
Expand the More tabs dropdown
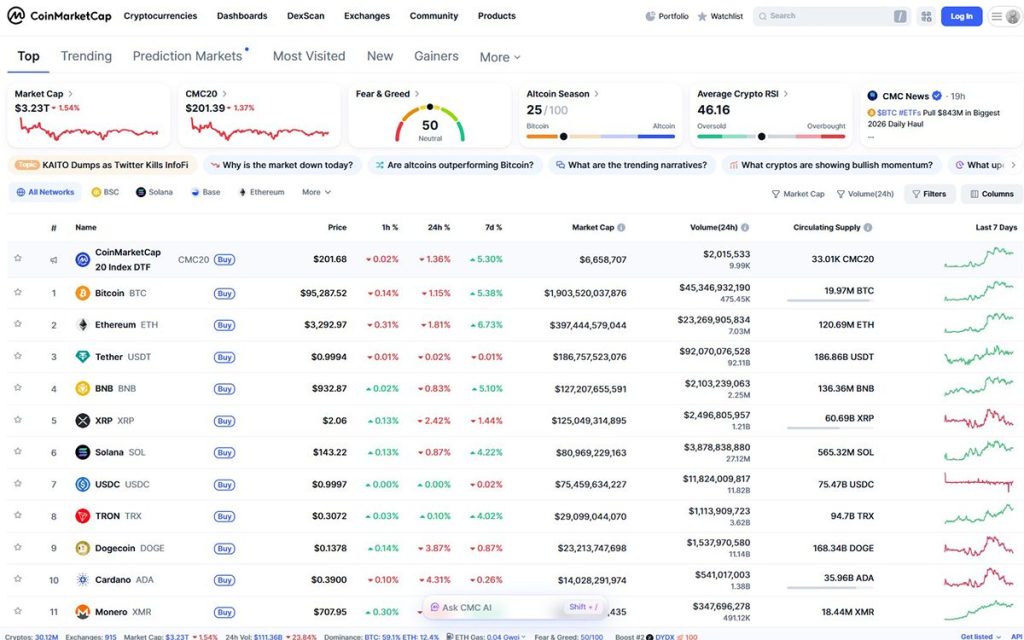[500, 57]
